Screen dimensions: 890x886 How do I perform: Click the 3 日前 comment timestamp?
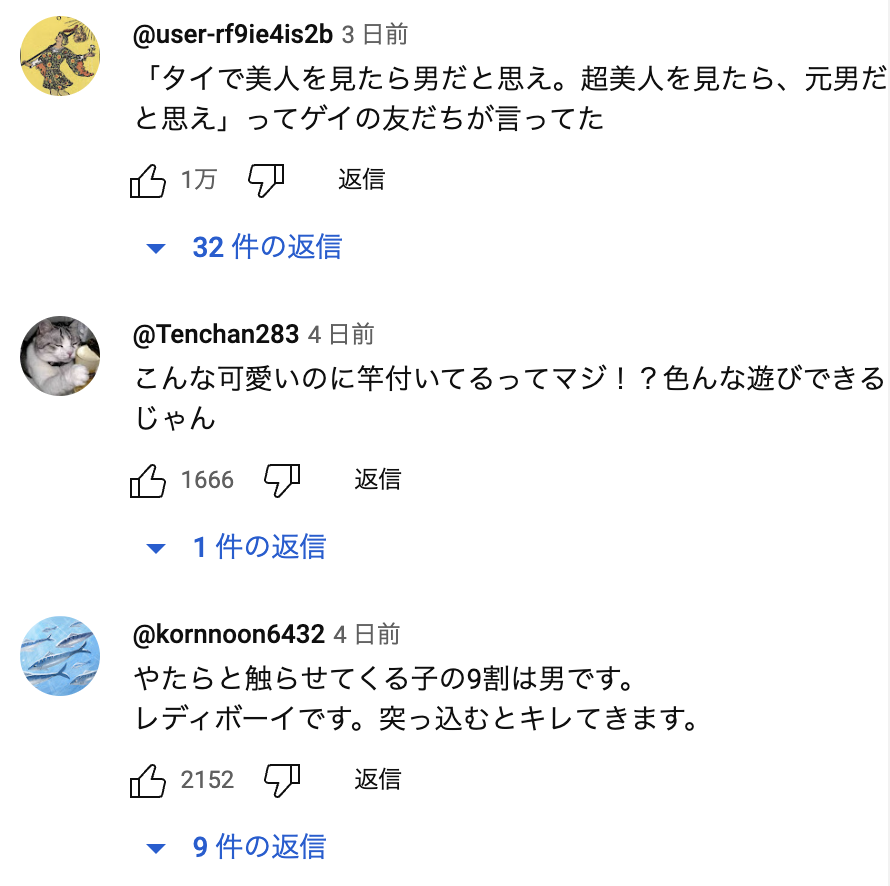(375, 35)
